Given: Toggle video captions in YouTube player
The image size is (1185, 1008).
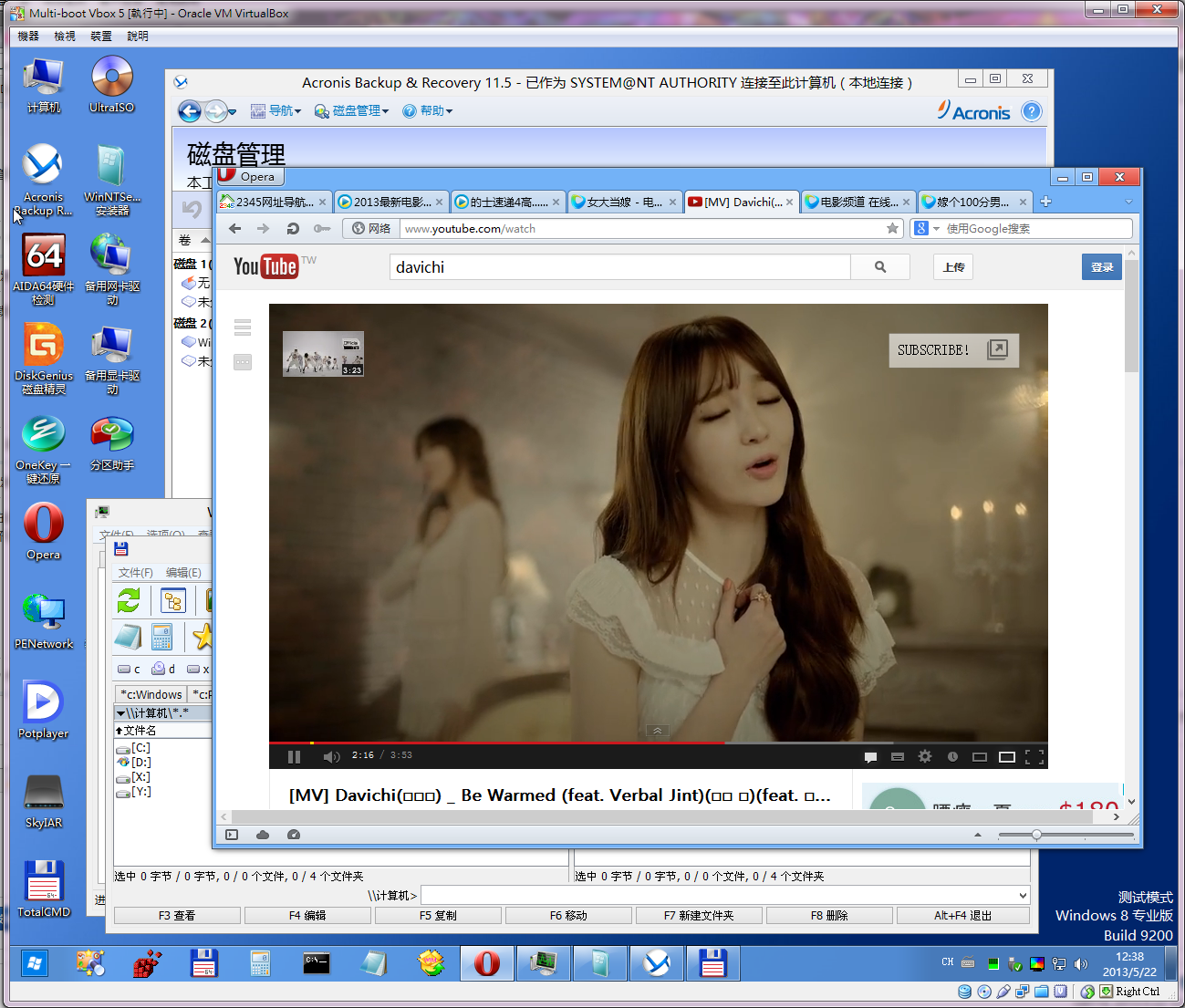Looking at the screenshot, I should point(898,756).
